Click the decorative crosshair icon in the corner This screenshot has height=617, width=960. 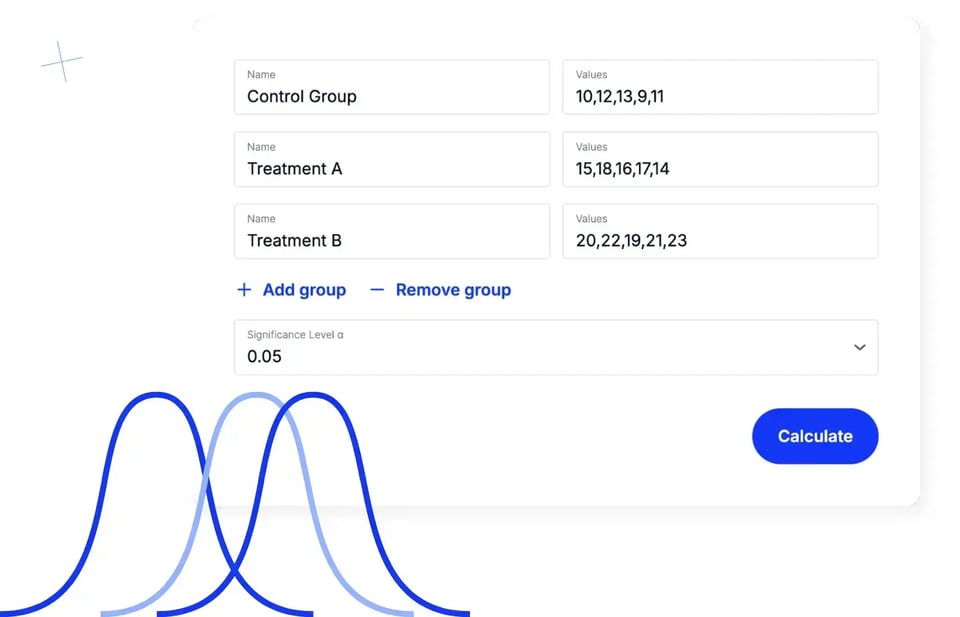click(62, 62)
